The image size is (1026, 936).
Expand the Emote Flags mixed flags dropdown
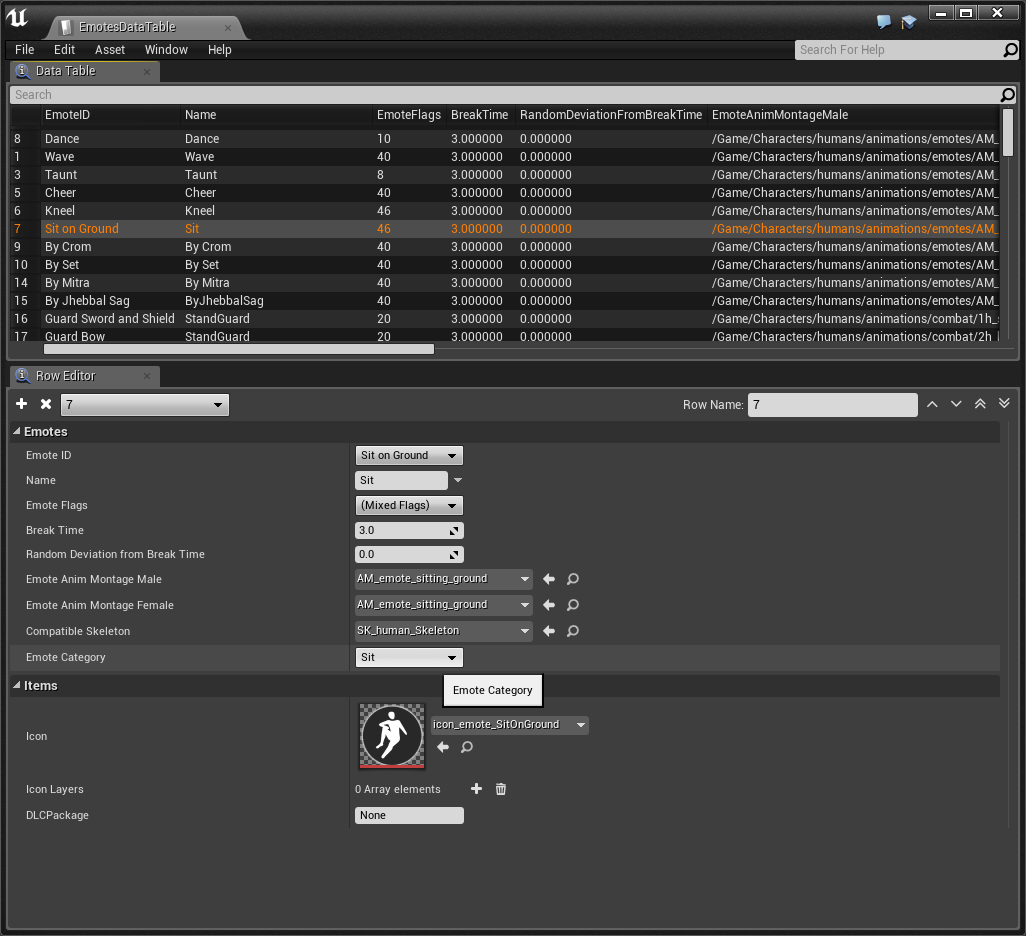[x=409, y=505]
